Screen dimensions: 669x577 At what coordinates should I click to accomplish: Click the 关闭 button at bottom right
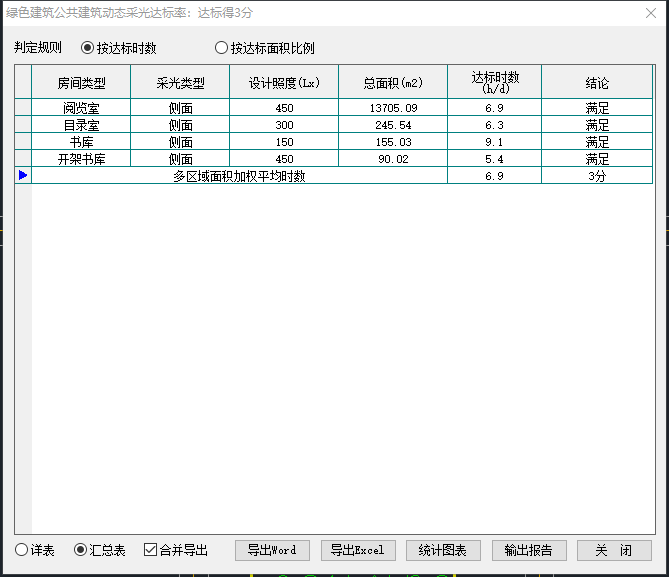click(613, 550)
